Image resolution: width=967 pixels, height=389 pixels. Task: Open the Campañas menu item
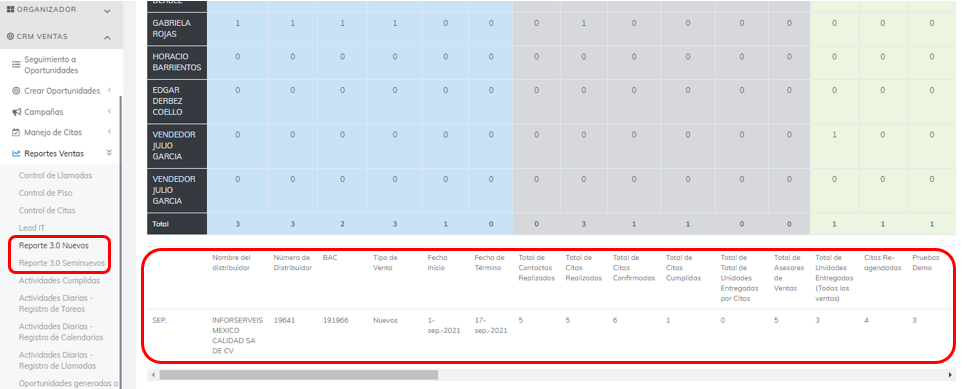(x=44, y=112)
